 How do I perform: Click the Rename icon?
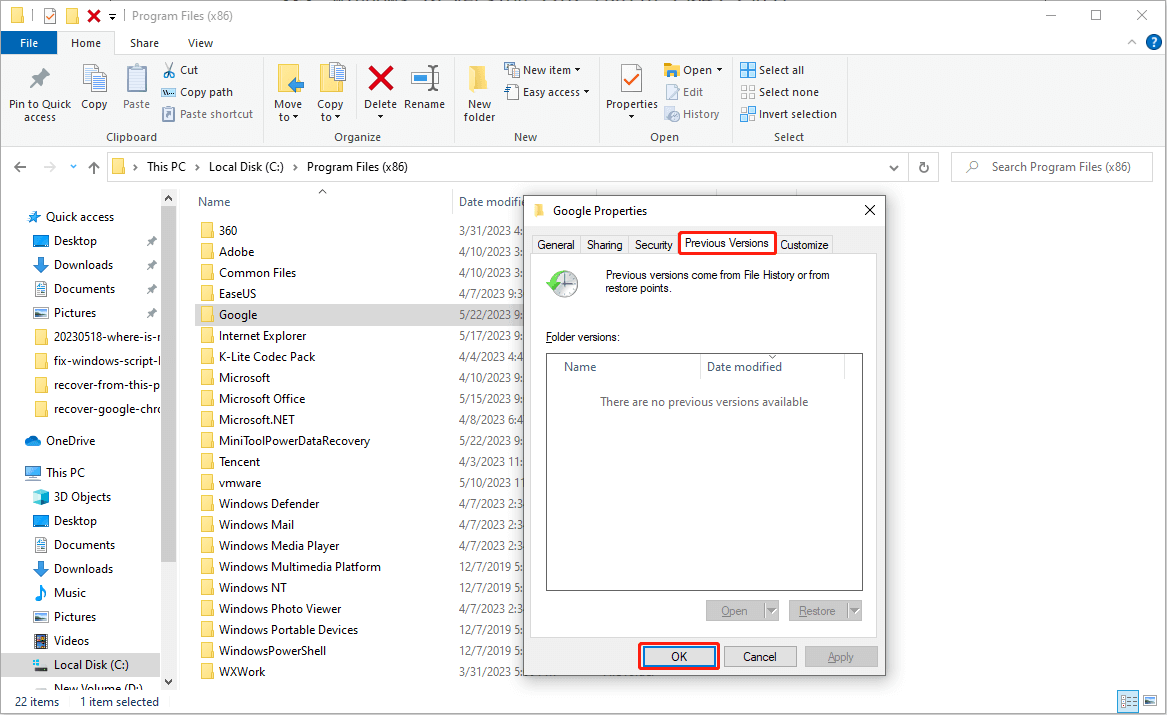425,78
